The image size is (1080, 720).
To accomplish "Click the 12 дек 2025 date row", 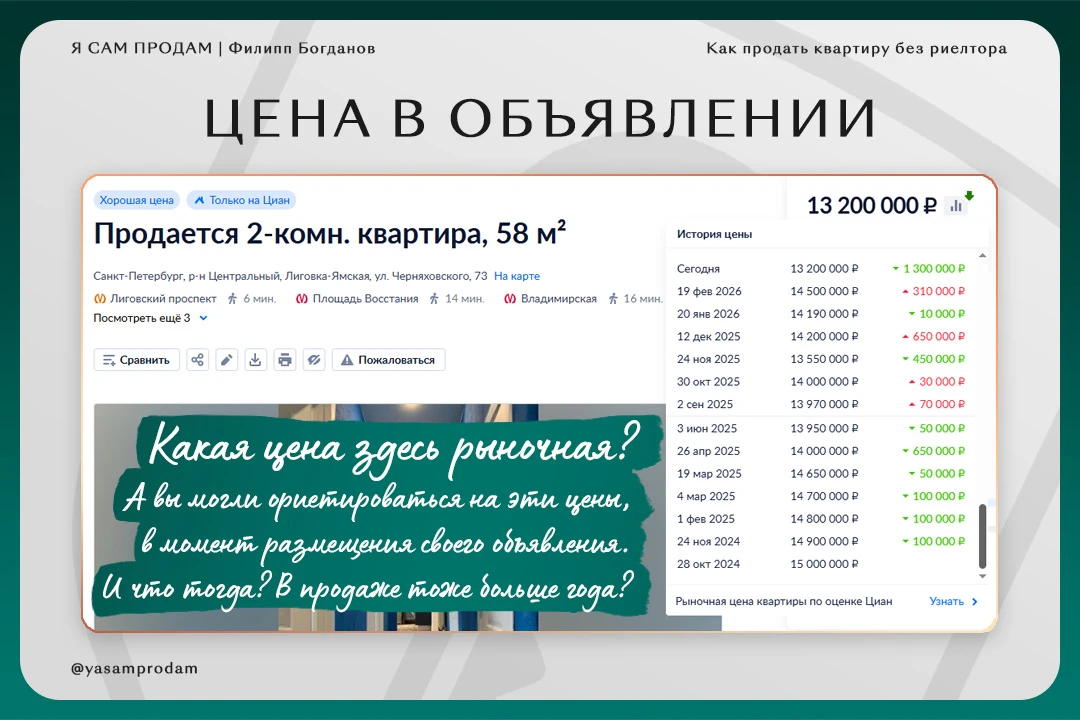I will (x=821, y=336).
